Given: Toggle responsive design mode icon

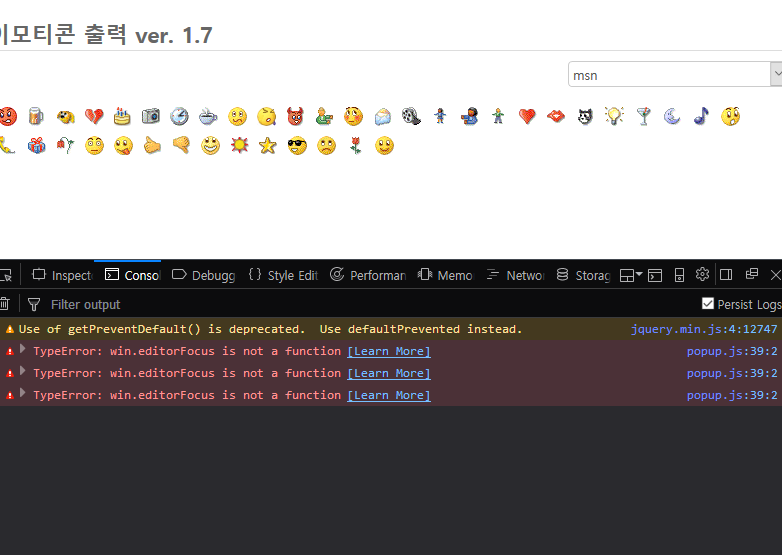Looking at the screenshot, I should pos(679,275).
